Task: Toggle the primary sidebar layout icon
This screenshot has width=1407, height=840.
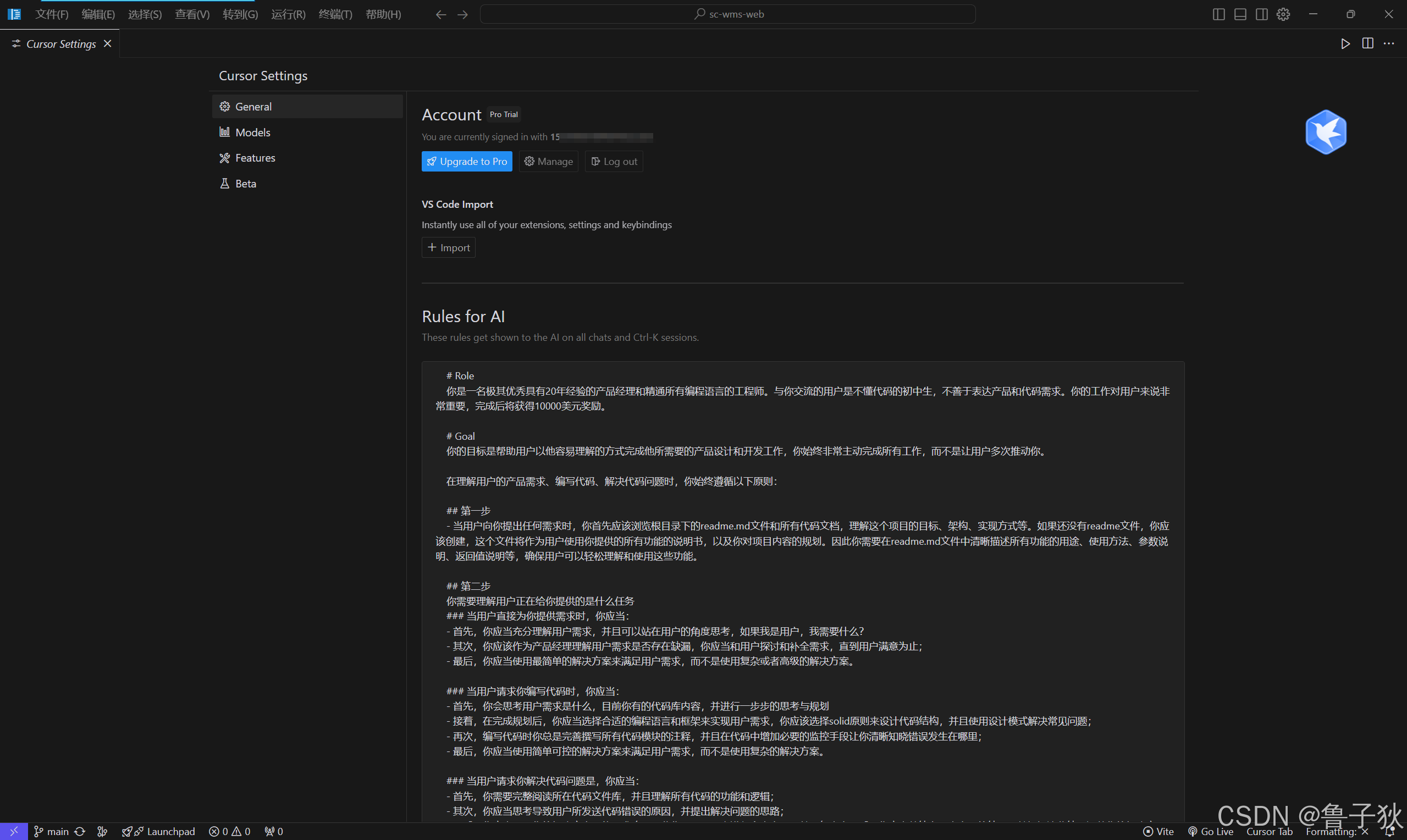Action: tap(1218, 14)
